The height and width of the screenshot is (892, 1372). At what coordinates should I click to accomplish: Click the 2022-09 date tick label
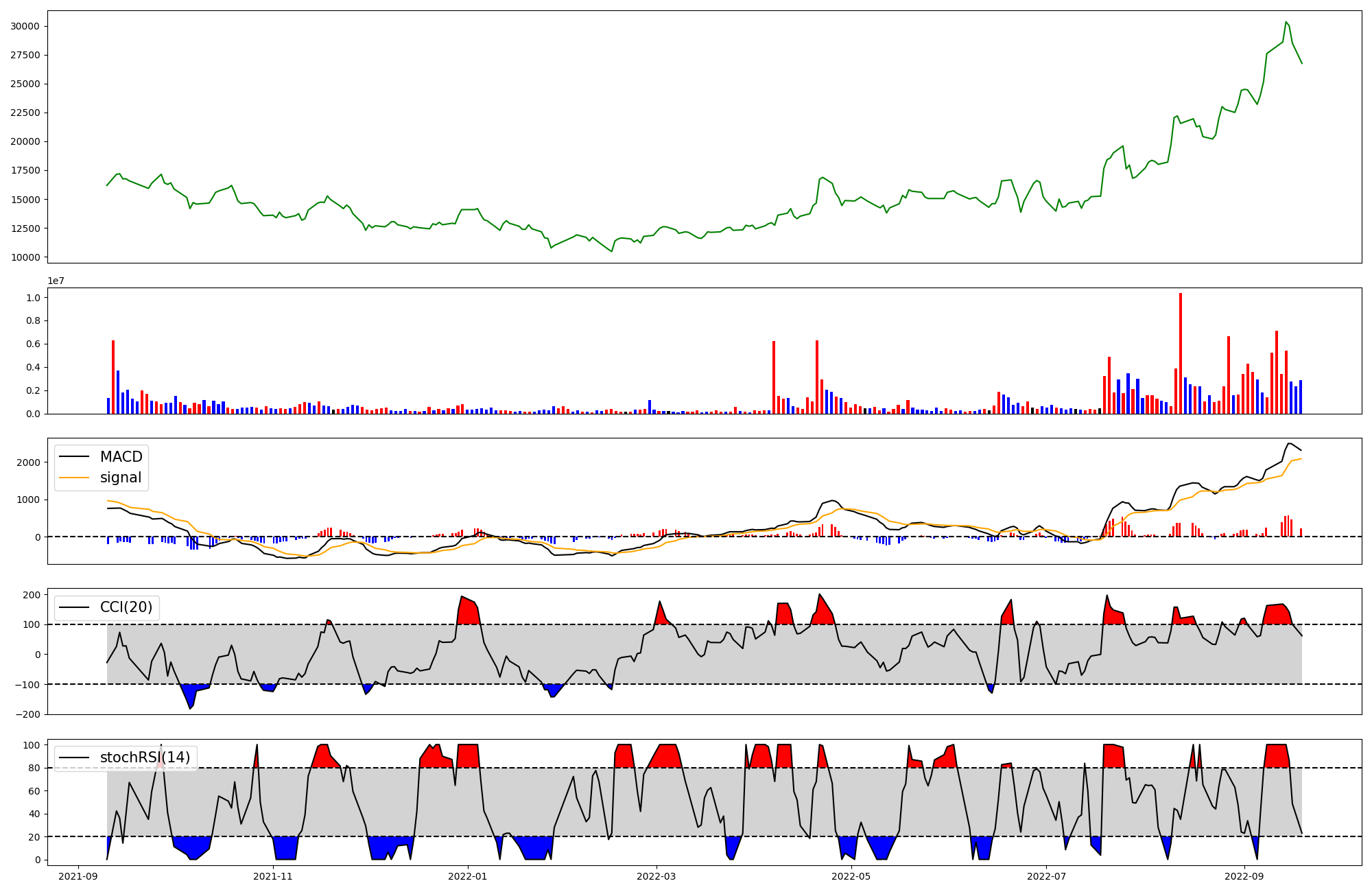[1244, 876]
